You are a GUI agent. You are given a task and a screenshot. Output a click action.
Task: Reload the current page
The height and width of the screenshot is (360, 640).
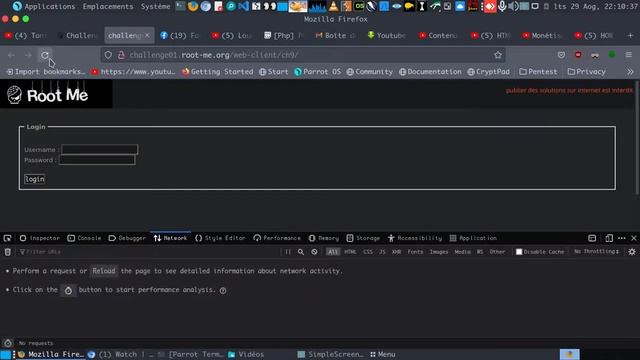click(x=45, y=55)
